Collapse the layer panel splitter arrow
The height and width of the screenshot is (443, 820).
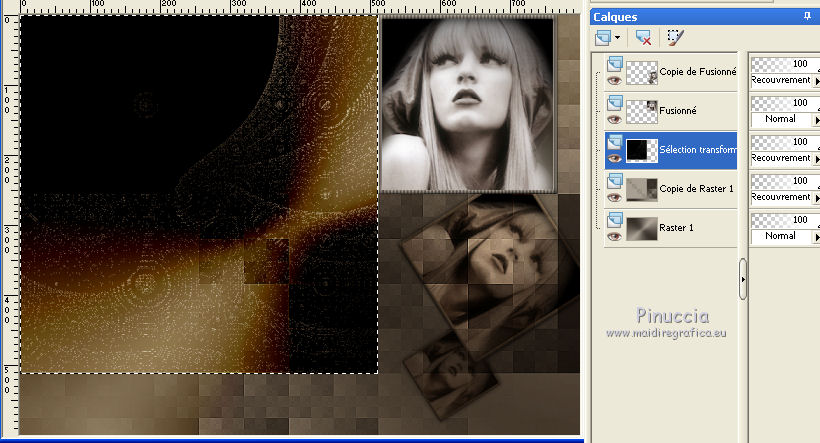[x=743, y=279]
